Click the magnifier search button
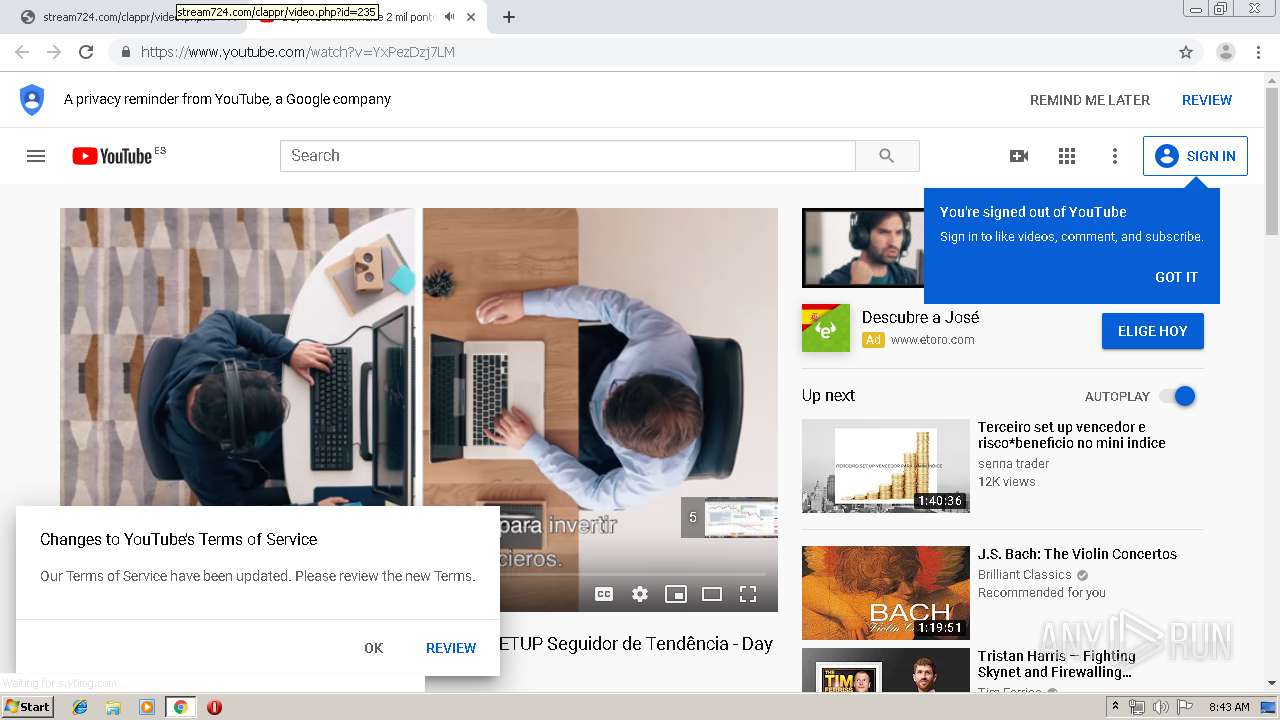 887,156
